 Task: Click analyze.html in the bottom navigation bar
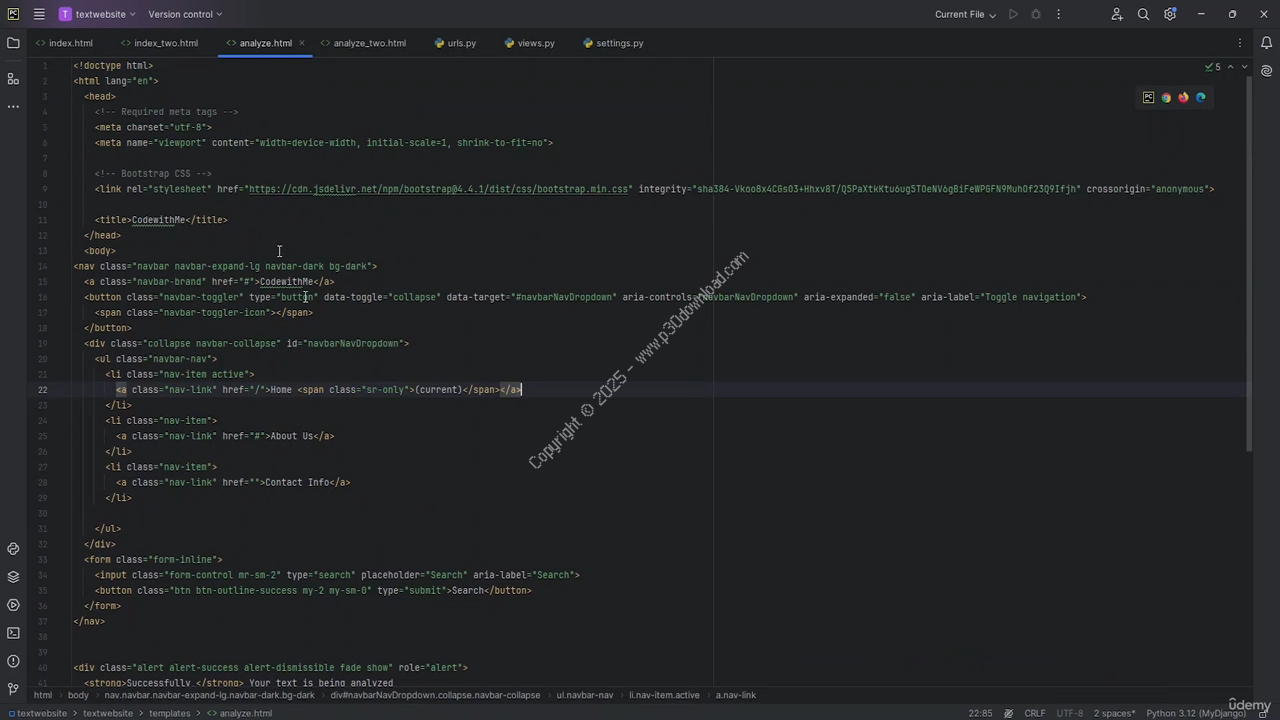click(240, 713)
